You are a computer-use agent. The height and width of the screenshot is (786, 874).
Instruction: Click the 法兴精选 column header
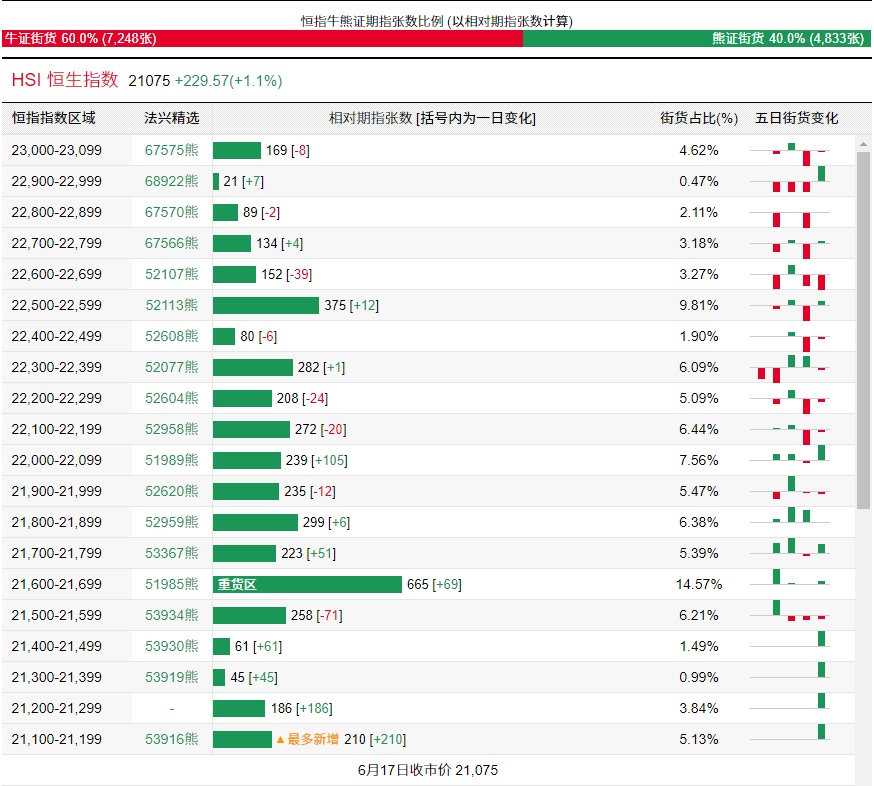pos(172,118)
